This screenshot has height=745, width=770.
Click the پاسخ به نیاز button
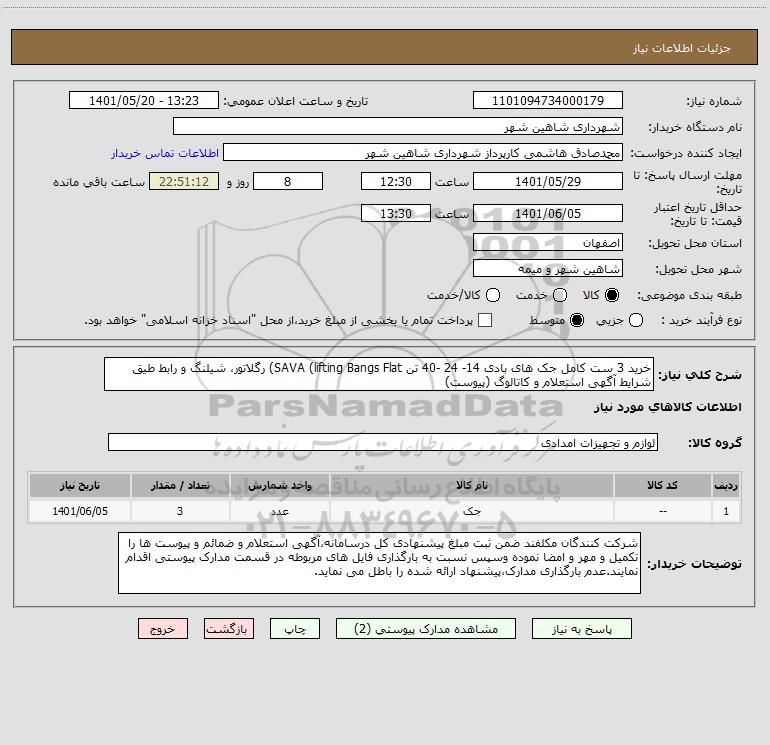click(x=581, y=629)
